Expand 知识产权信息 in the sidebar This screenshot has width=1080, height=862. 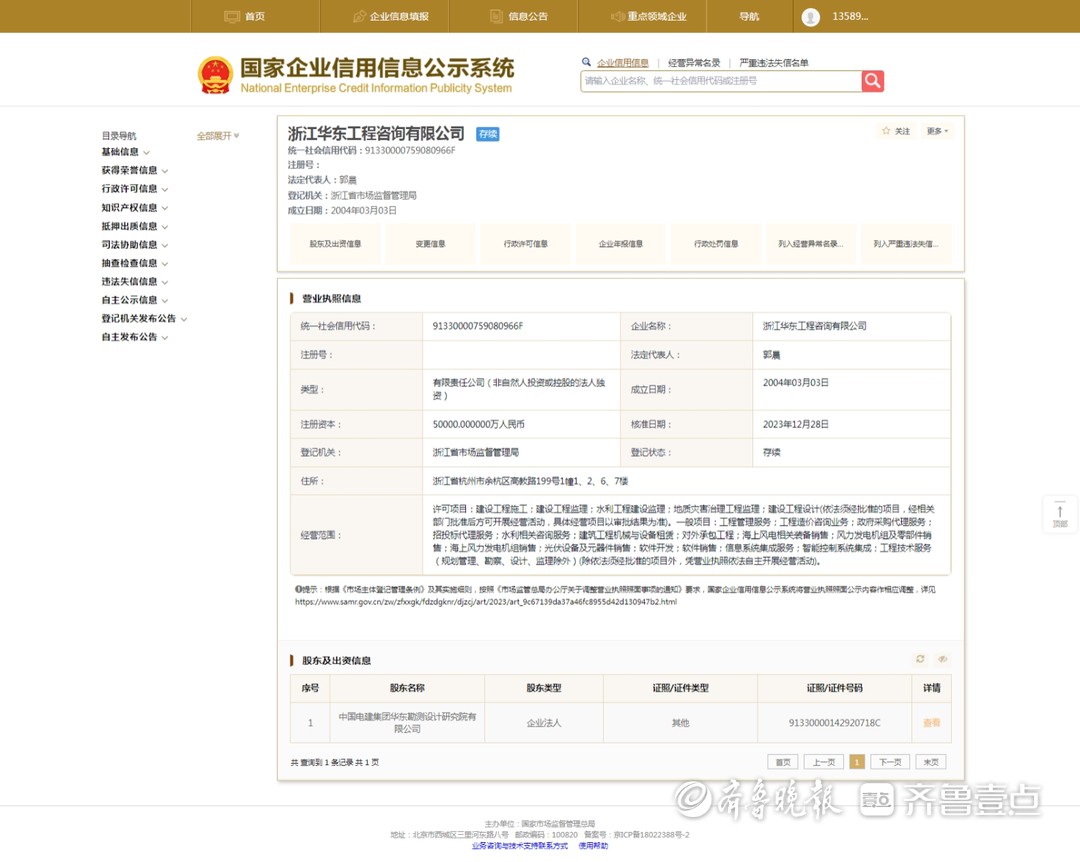click(134, 207)
